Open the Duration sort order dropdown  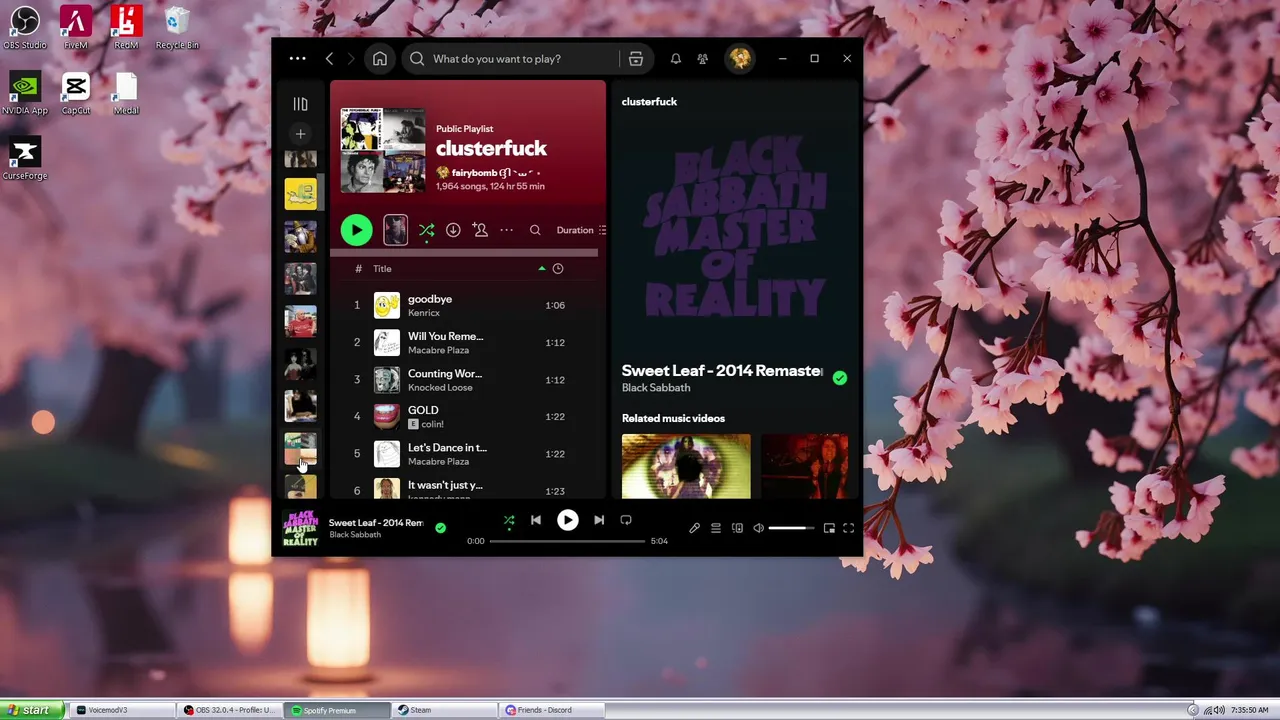[581, 230]
